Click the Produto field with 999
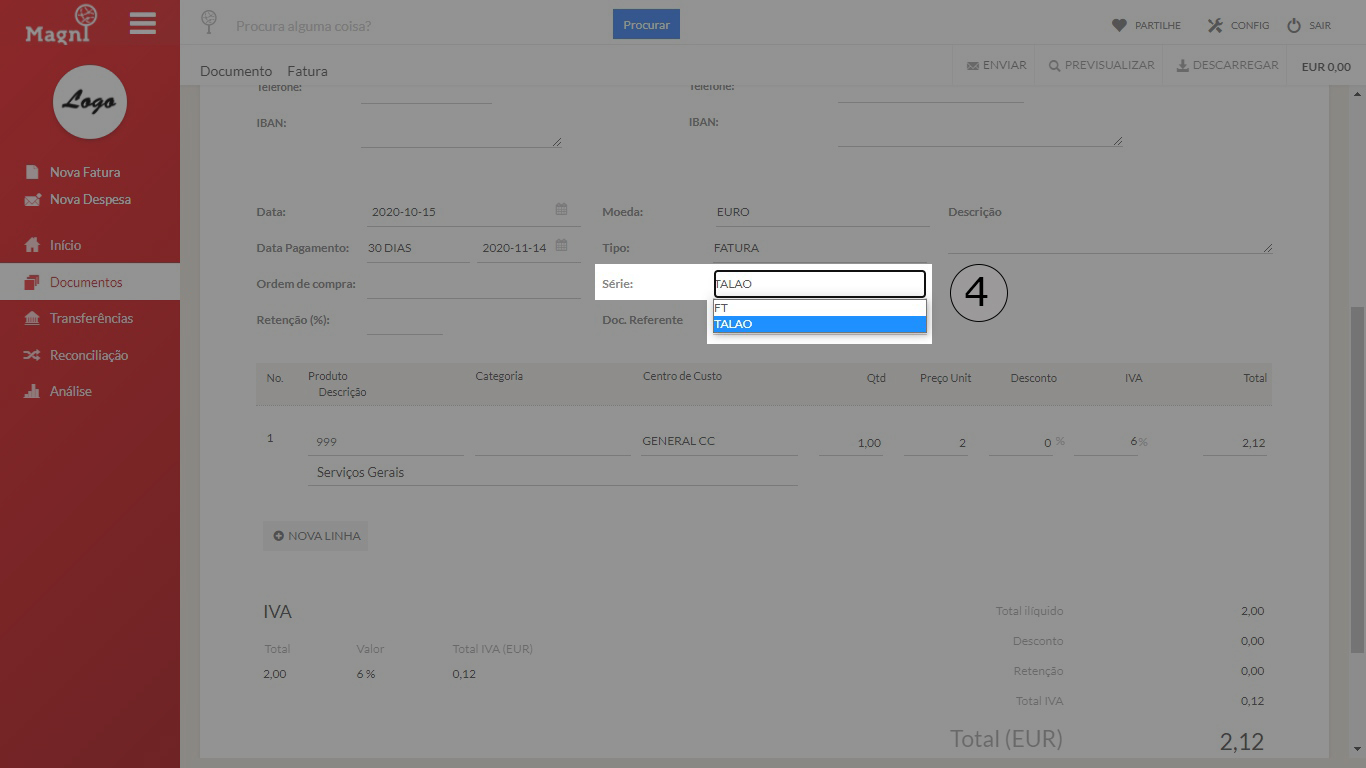Image resolution: width=1366 pixels, height=768 pixels. click(386, 441)
